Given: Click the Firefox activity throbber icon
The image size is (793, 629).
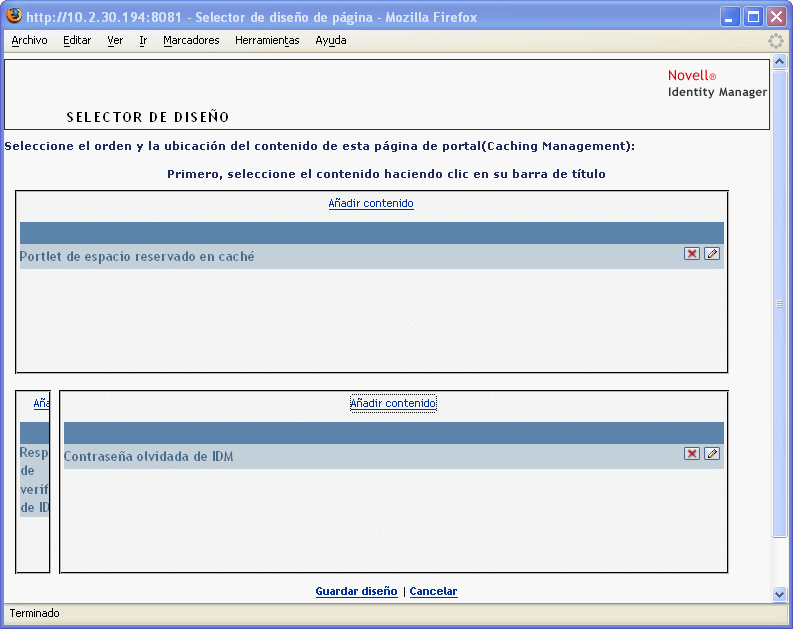Looking at the screenshot, I should [x=775, y=41].
